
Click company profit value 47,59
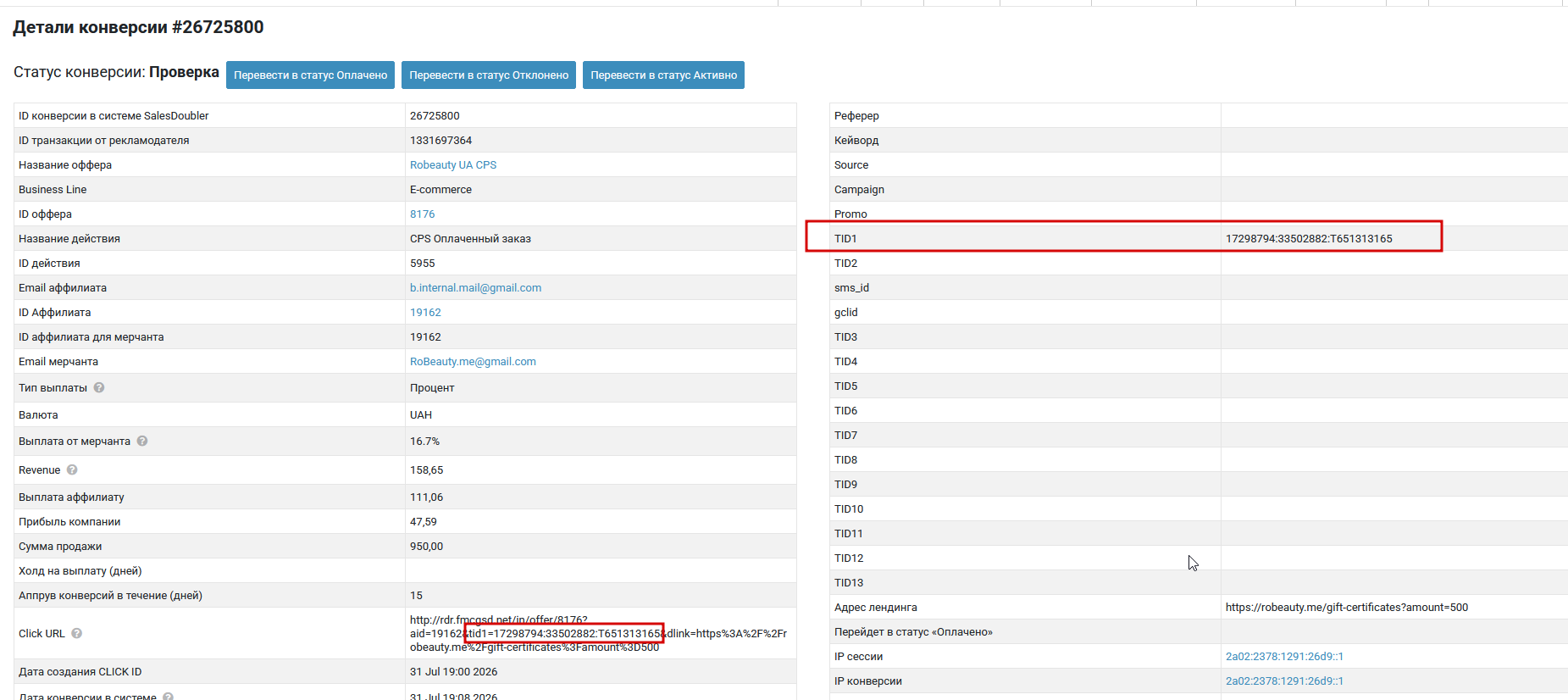pyautogui.click(x=424, y=522)
